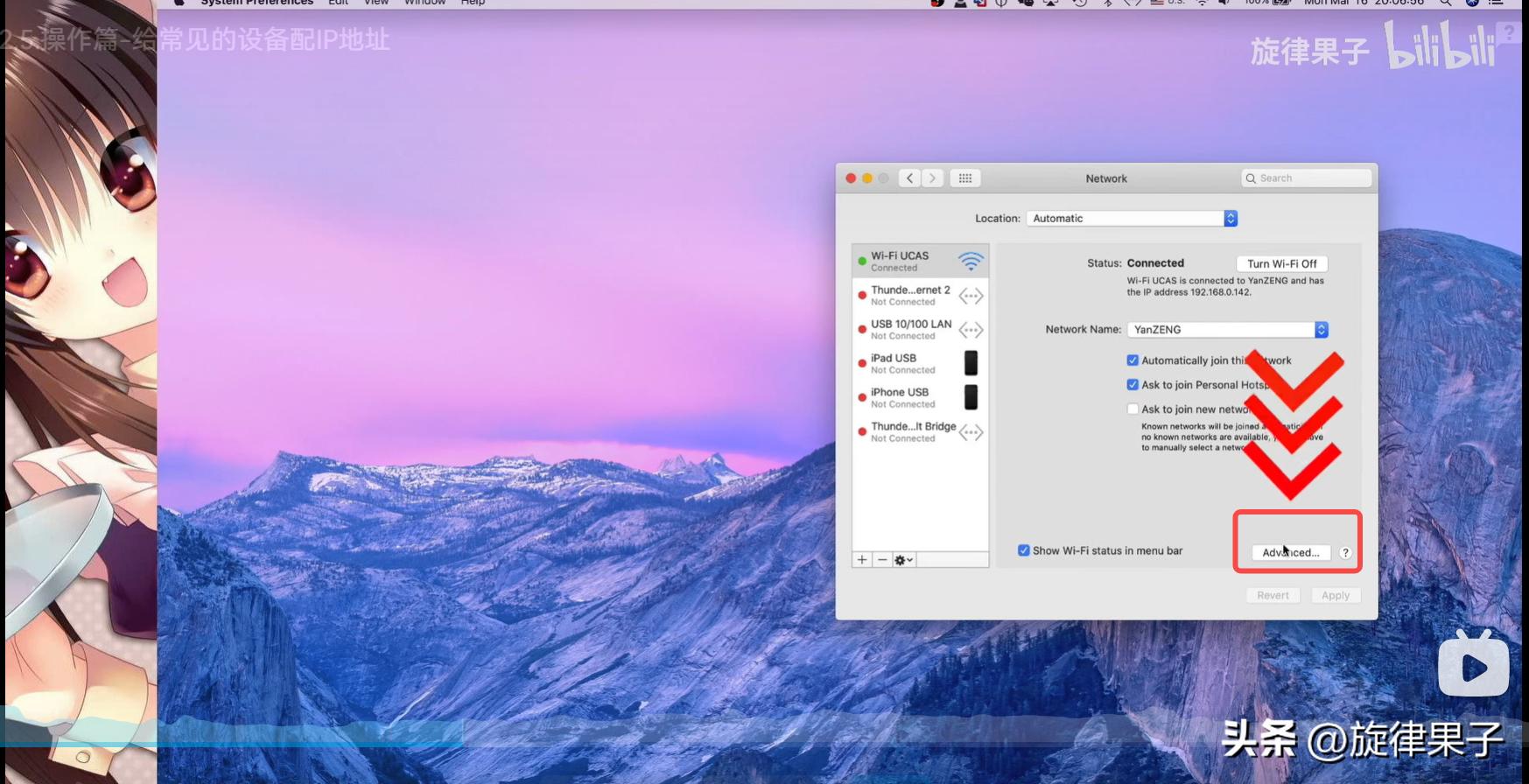Click the plus button to add a network service
The width and height of the screenshot is (1529, 784).
pos(862,560)
